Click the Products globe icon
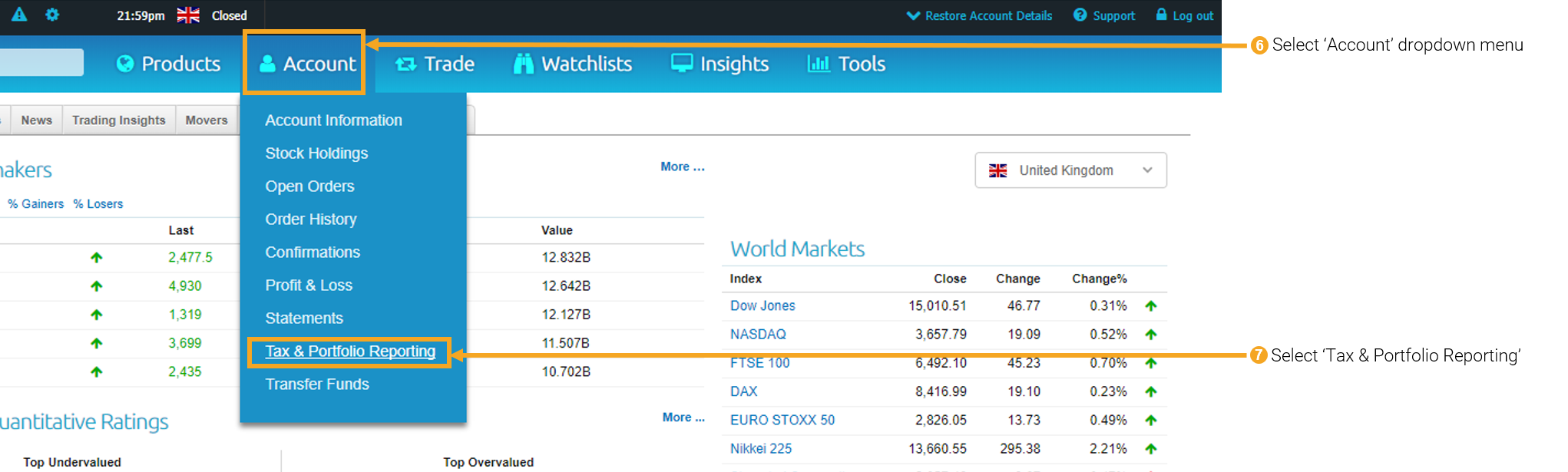Screen dimensions: 1568x472 [x=124, y=64]
